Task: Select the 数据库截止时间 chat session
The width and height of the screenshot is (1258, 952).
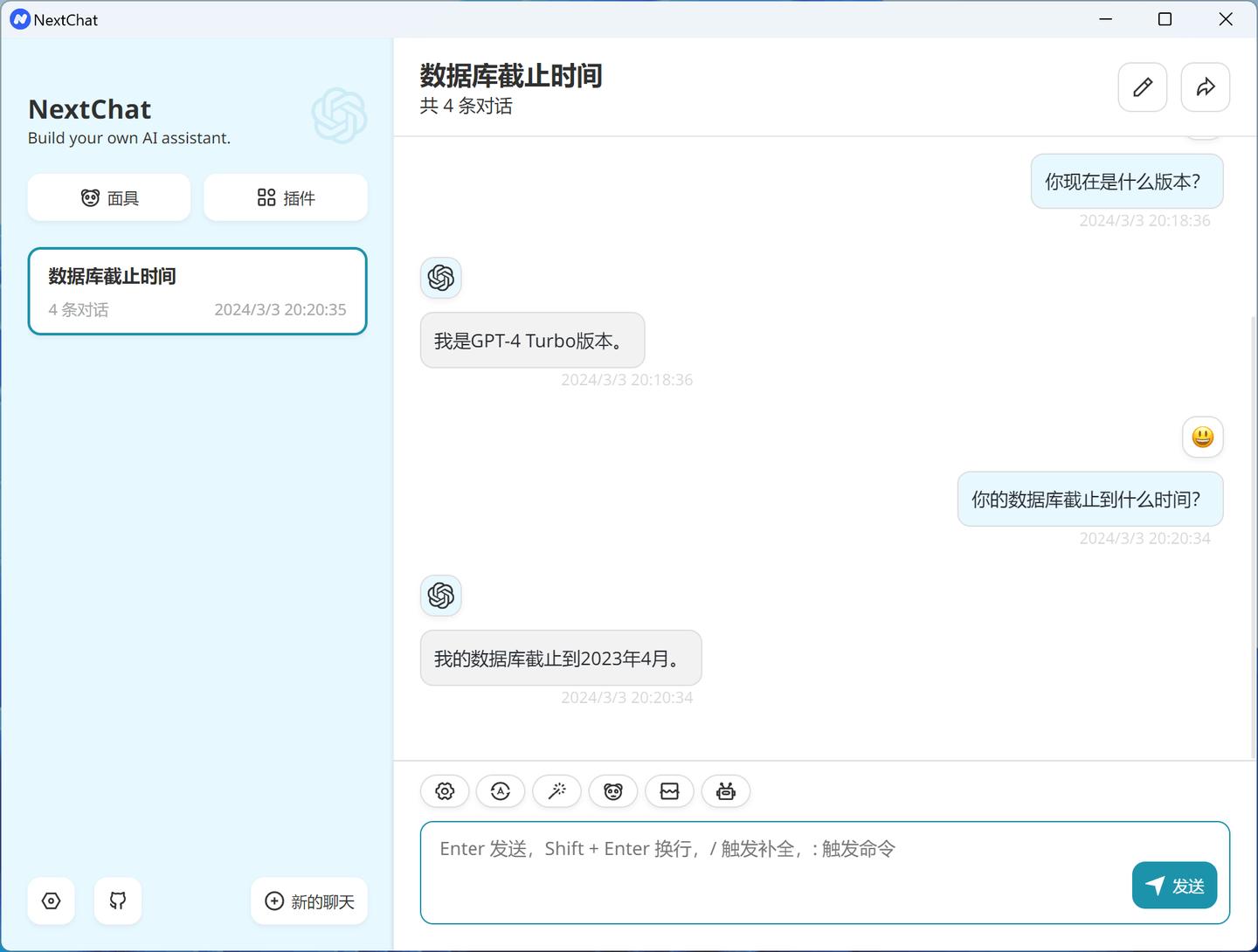Action: coord(197,291)
